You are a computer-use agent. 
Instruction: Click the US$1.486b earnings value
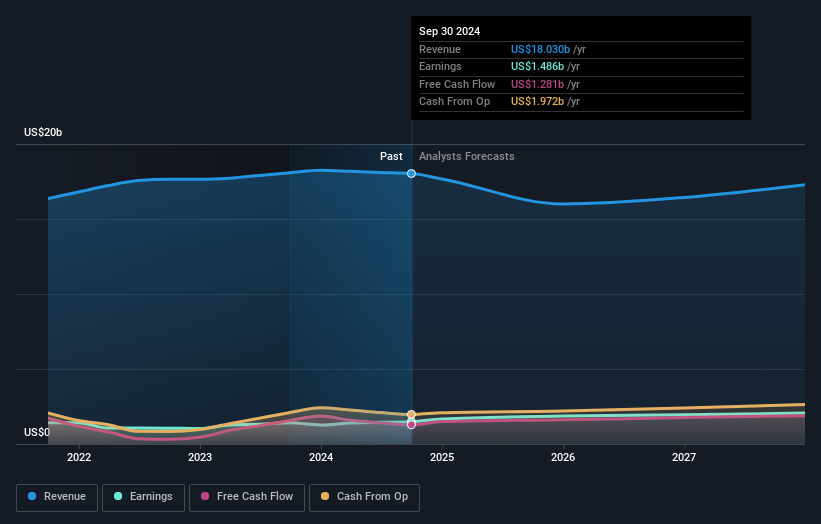(x=537, y=66)
